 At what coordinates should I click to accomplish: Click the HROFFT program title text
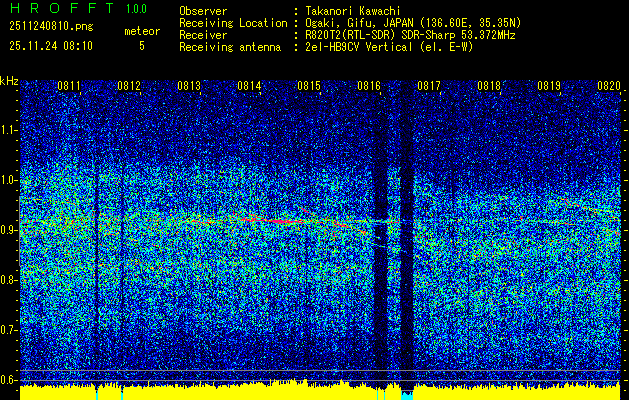[62, 8]
